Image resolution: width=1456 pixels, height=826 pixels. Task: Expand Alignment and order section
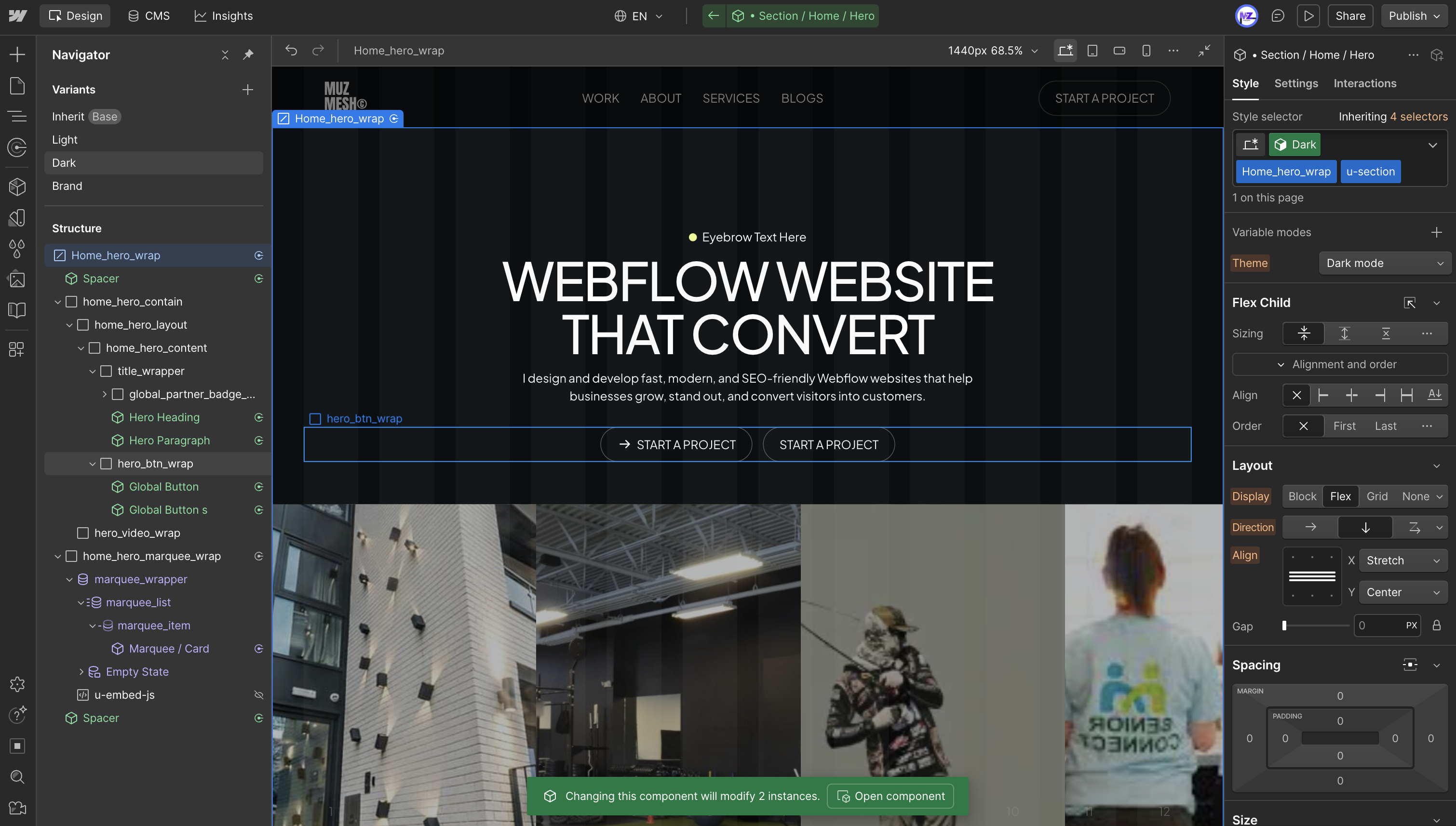[1339, 364]
